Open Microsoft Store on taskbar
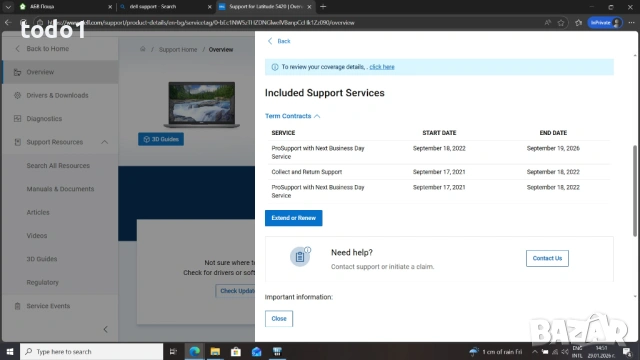Screen dimensions: 640x360 [236, 351]
